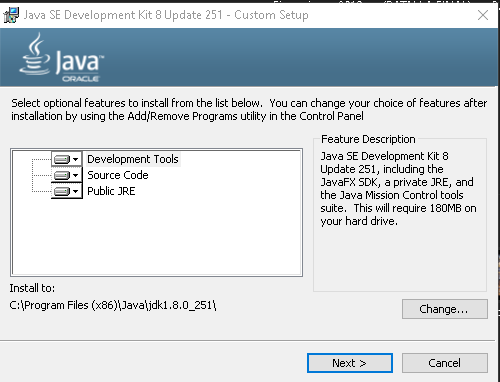Open Development Tools feature dropdown arrow
Screen dimensions: 500x382
tap(76, 159)
